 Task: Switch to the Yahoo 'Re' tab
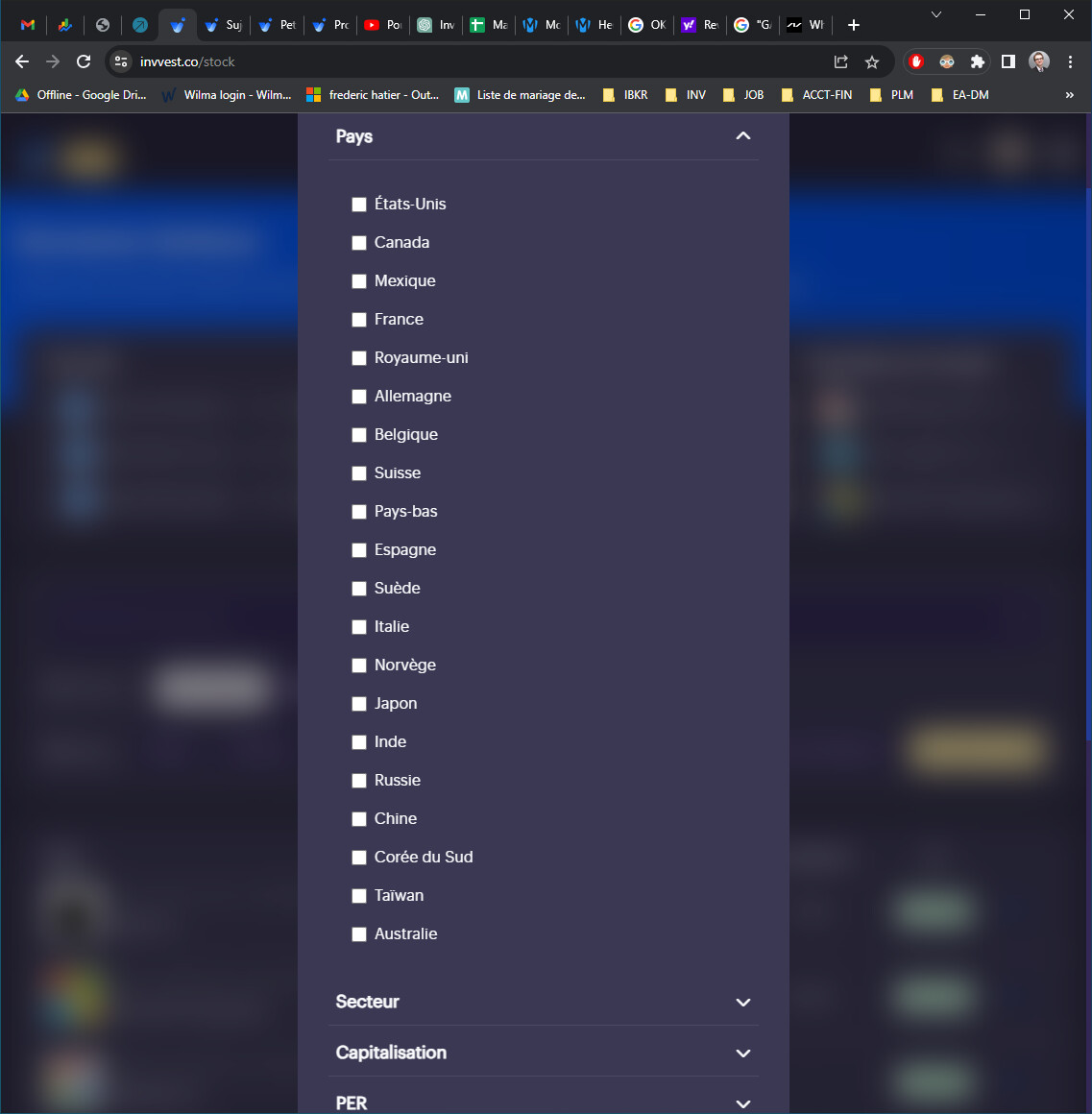pyautogui.click(x=700, y=25)
